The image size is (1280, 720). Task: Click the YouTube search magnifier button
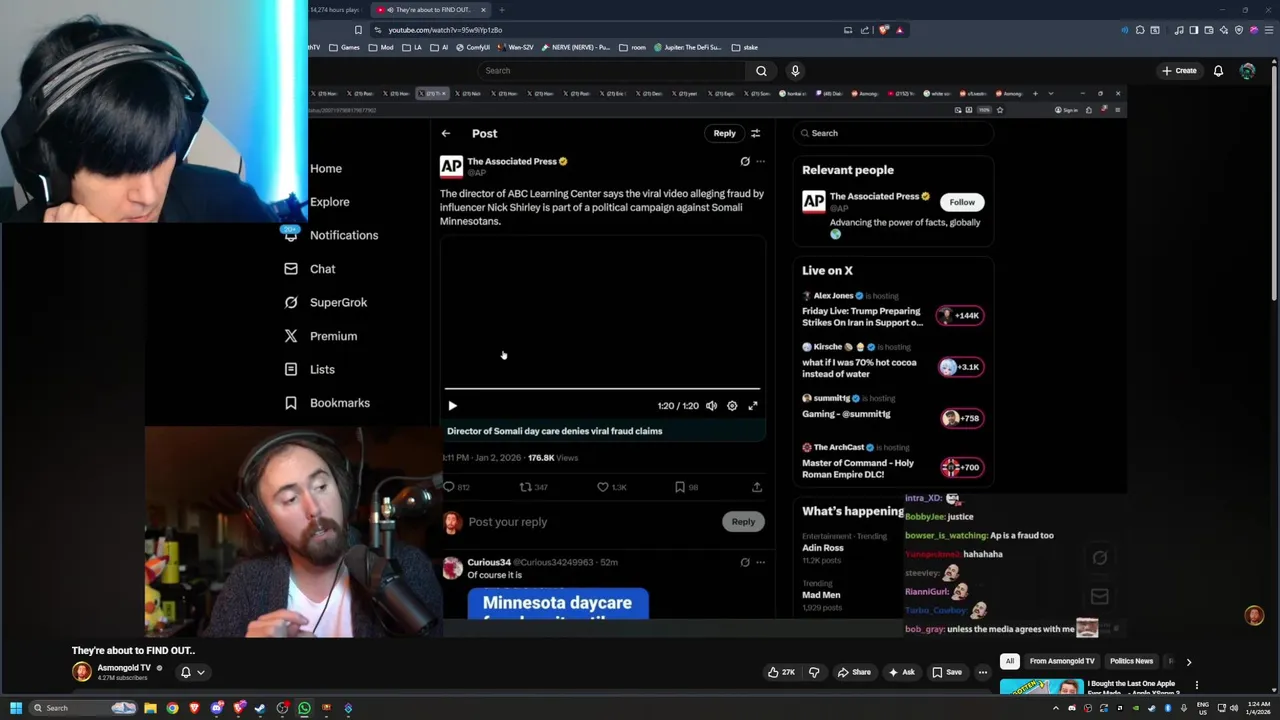[761, 71]
